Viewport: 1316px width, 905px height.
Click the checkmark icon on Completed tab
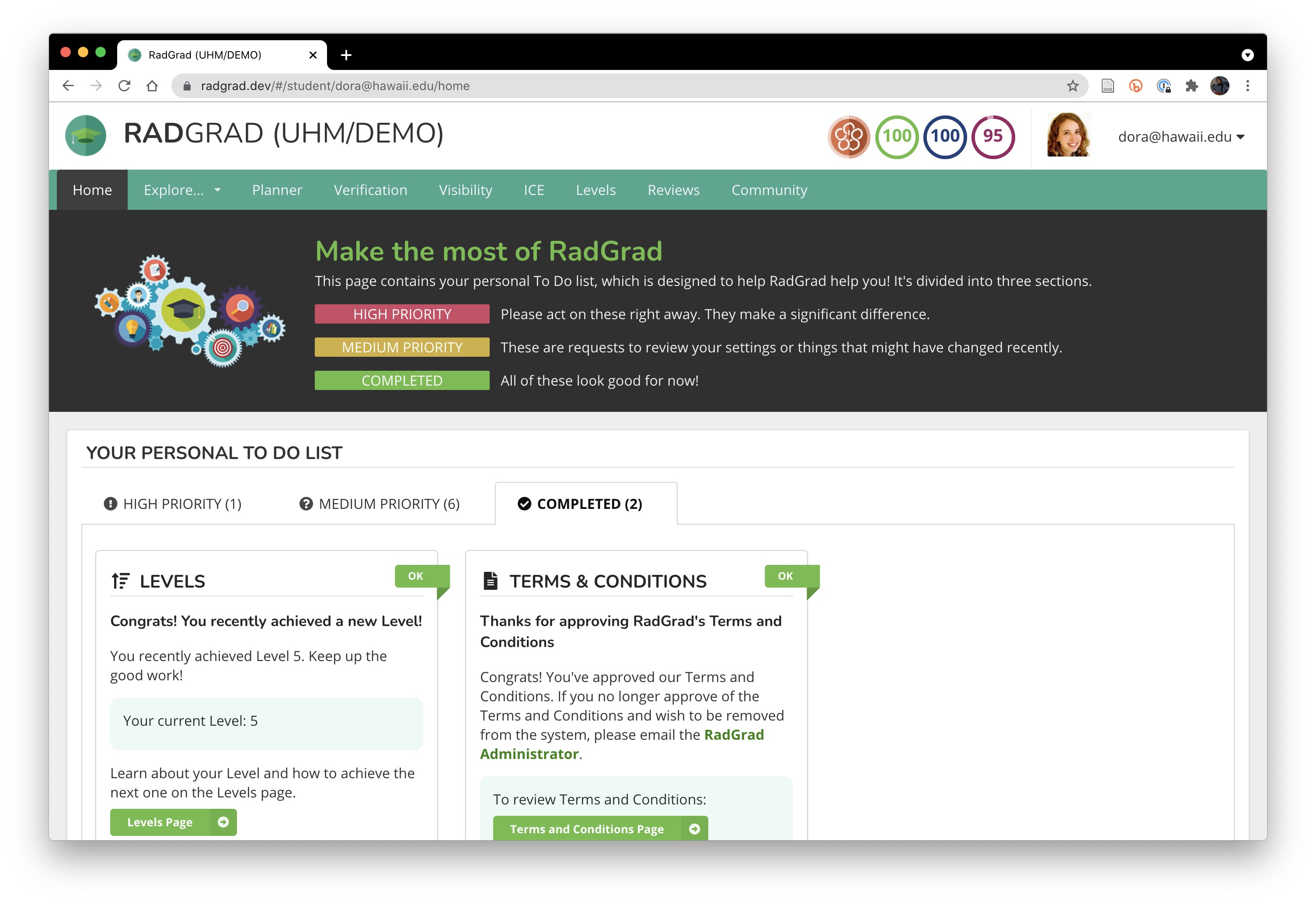tap(524, 504)
